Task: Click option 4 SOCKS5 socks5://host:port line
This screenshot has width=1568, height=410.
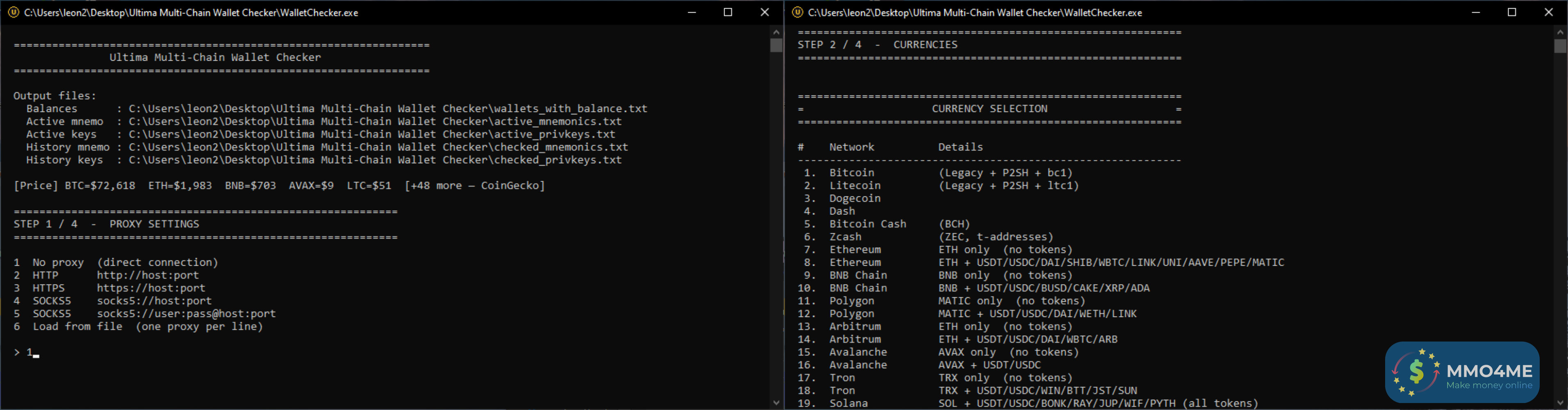Action: click(113, 301)
